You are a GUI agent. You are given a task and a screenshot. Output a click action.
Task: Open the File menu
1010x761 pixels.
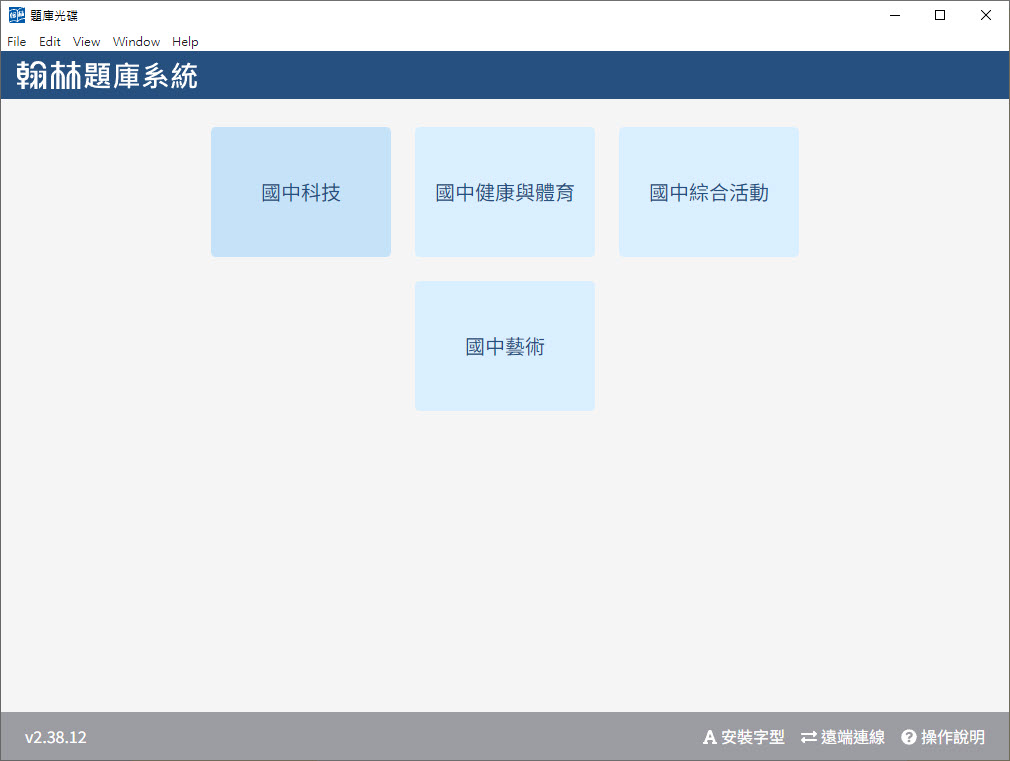[x=17, y=42]
